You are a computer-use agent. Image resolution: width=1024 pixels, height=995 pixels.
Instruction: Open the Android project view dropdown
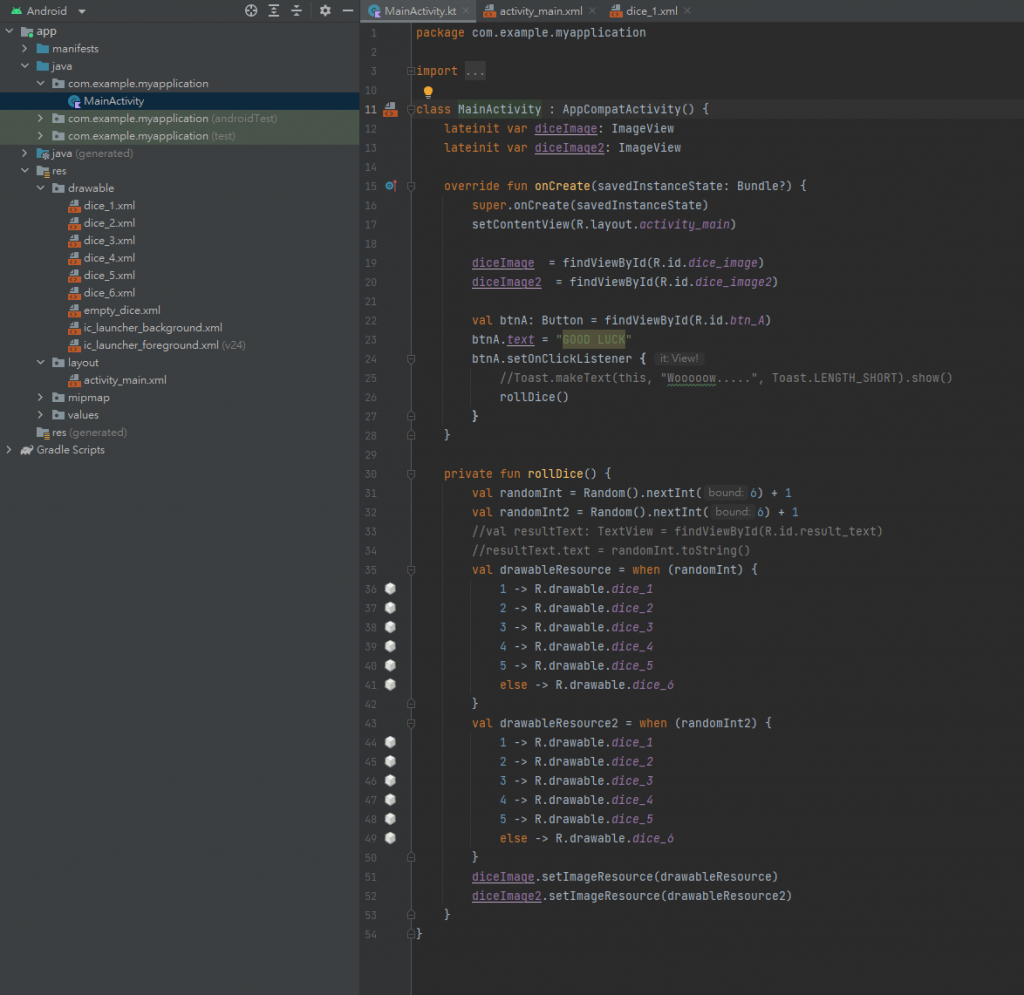pyautogui.click(x=82, y=11)
